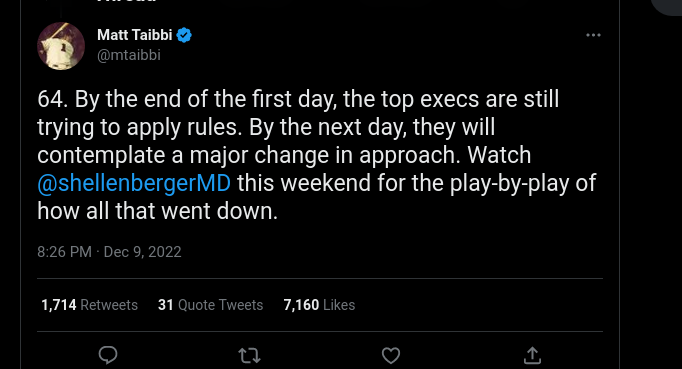
Task: Click the tweet's first line about top execs
Action: pos(298,100)
